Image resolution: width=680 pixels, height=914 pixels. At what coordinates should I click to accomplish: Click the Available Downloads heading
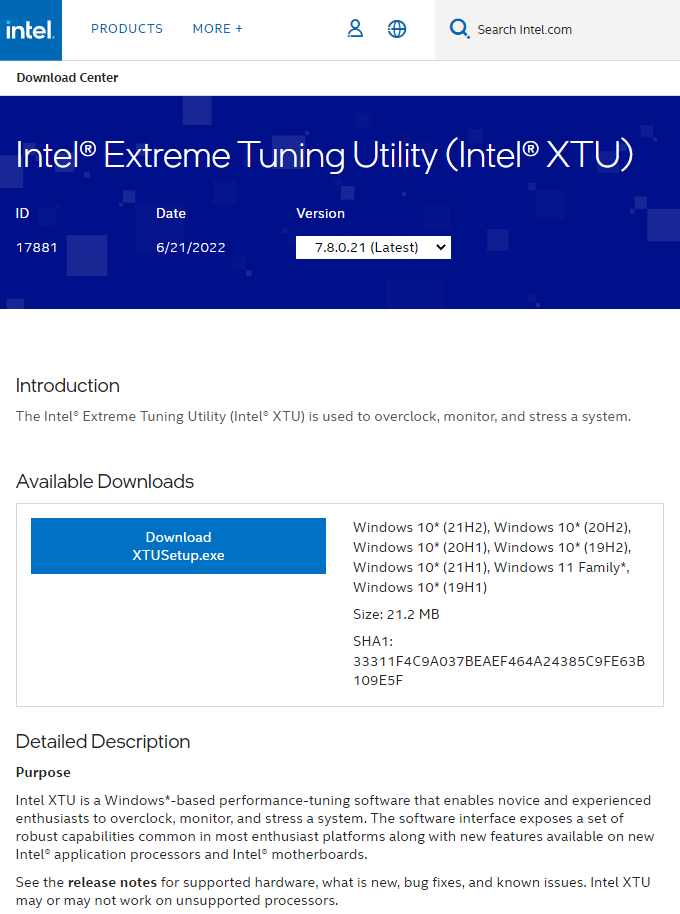pos(105,481)
